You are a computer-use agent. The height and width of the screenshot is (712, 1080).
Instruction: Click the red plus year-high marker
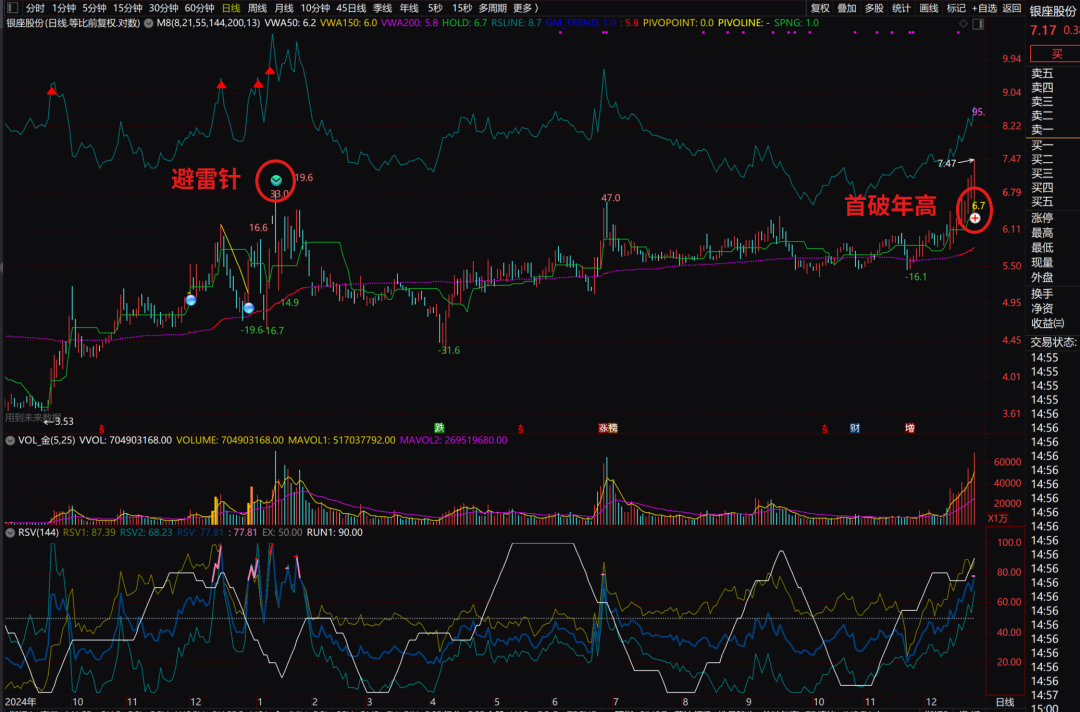coord(975,218)
